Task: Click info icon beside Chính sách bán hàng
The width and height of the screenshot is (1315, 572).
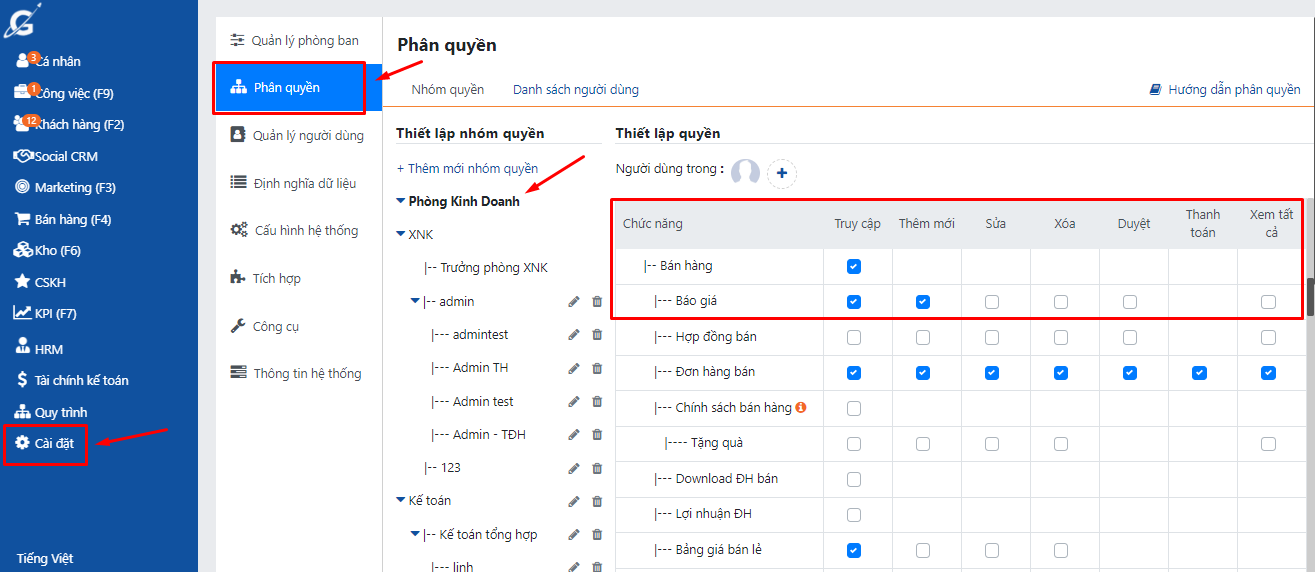Action: coord(801,407)
